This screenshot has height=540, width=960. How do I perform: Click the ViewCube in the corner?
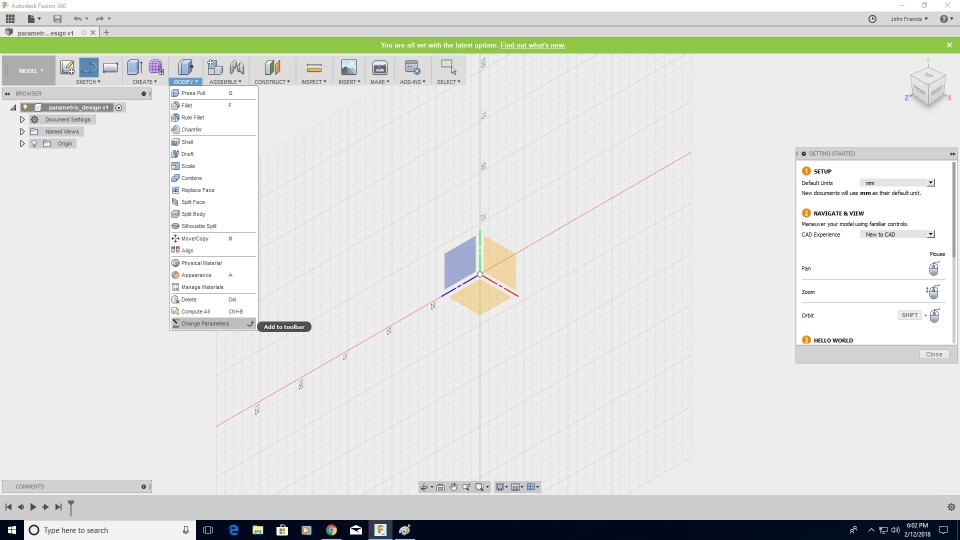pos(928,88)
